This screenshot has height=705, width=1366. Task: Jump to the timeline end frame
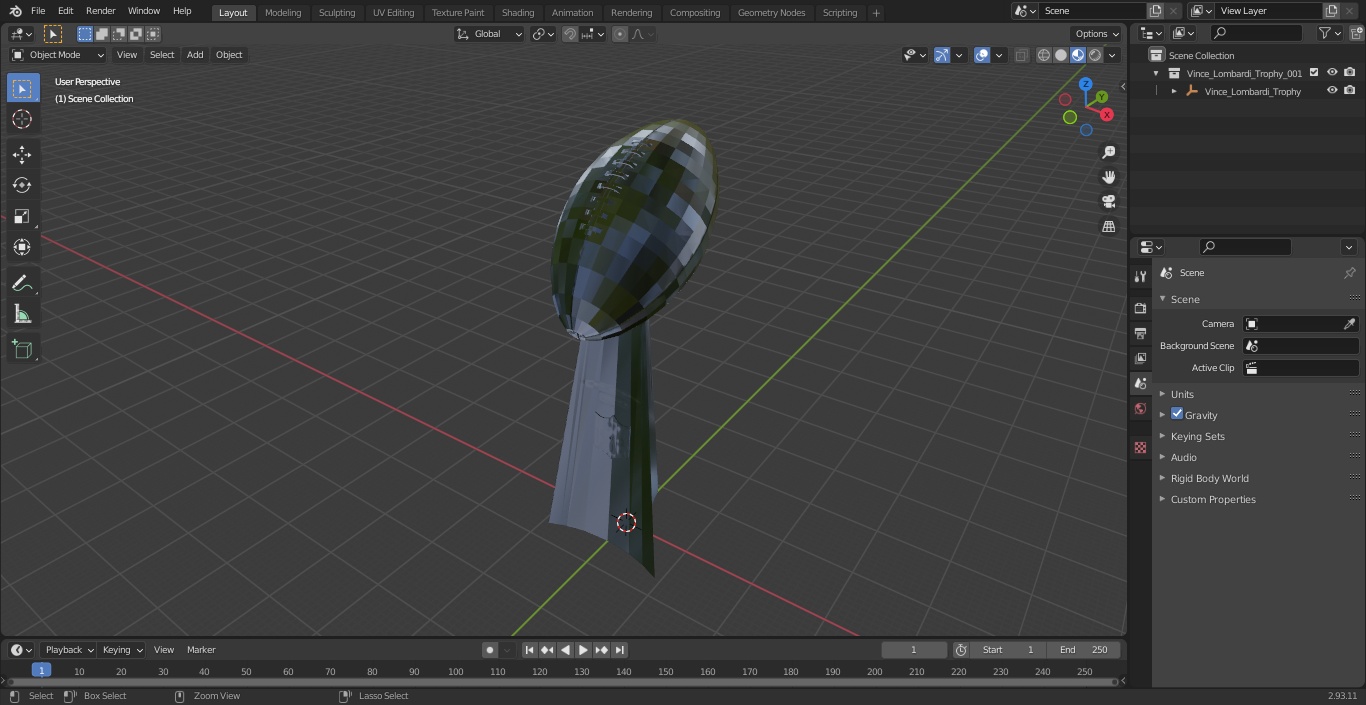point(620,650)
